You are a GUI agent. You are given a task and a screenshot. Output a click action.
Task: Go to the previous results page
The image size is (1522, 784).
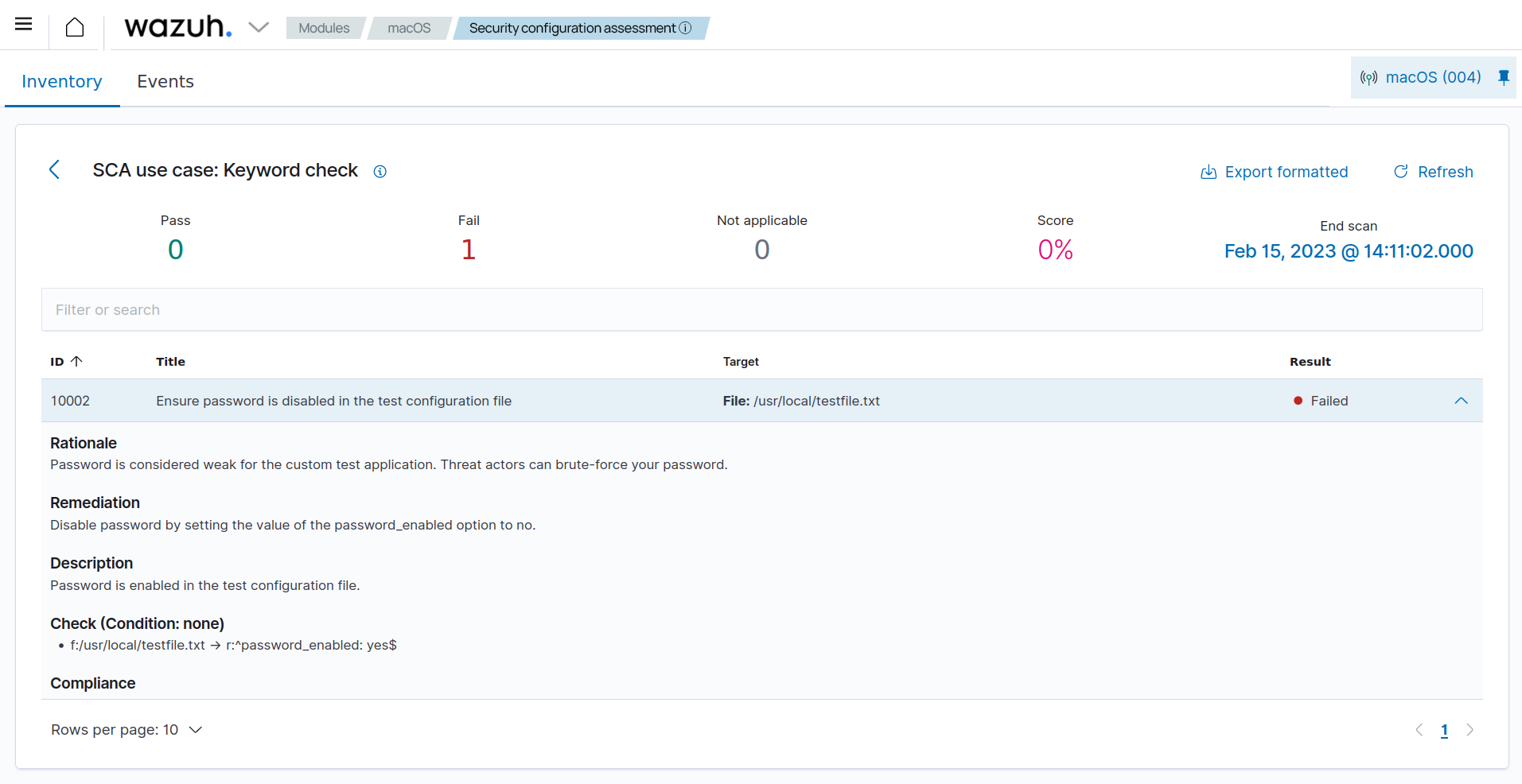pyautogui.click(x=1419, y=730)
